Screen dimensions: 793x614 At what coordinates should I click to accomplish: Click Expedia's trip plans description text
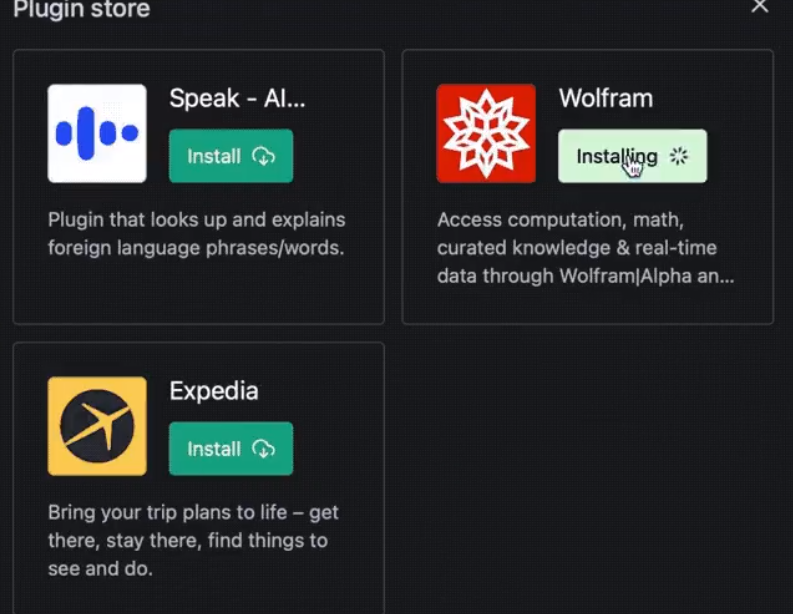pos(193,540)
